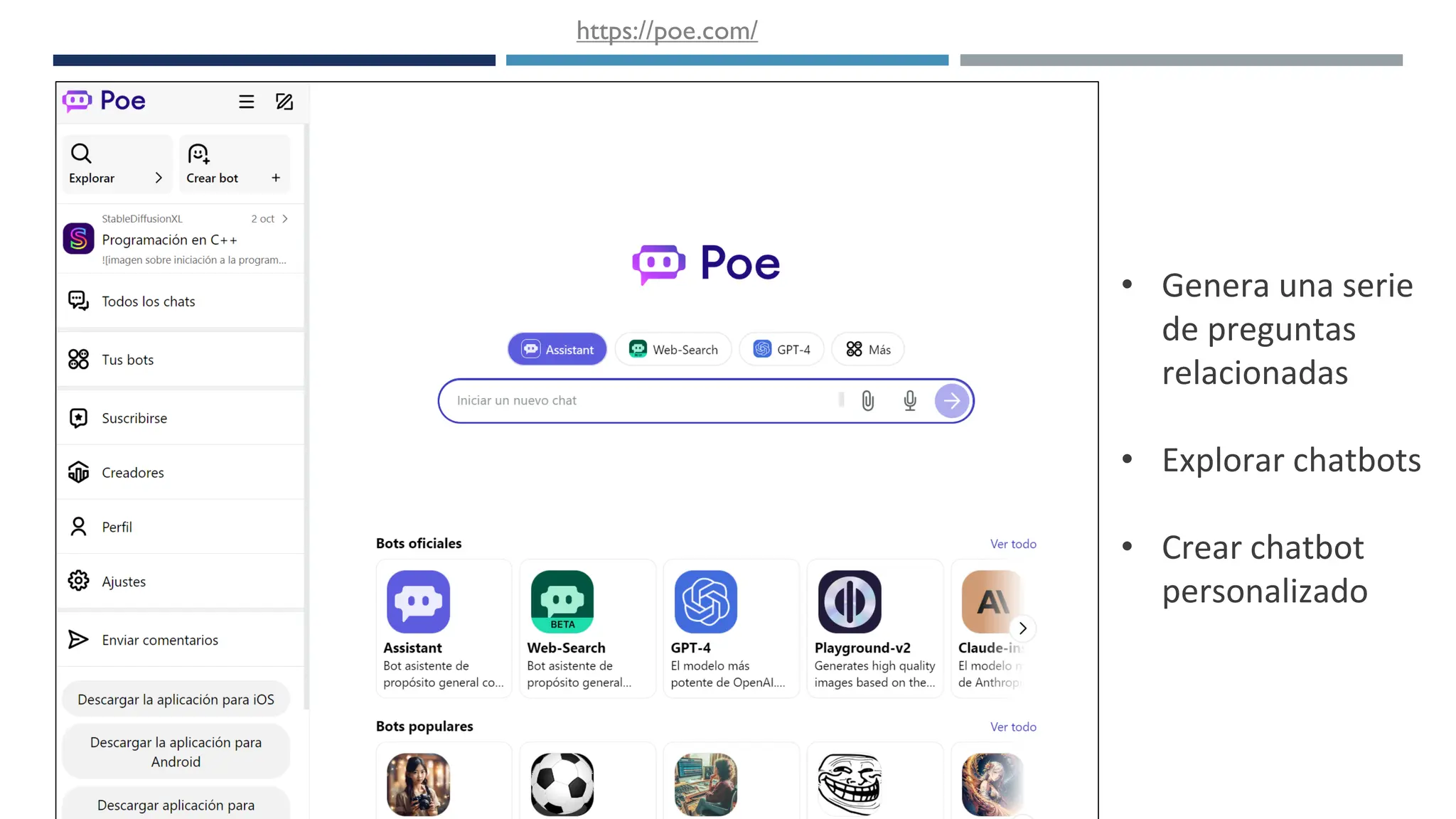Open Tus bots in the sidebar
This screenshot has width=1456, height=819.
181,359
